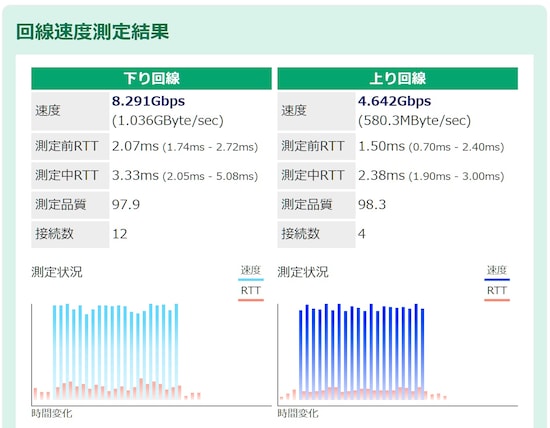Click the first light blue download speed bar

(x=55, y=352)
